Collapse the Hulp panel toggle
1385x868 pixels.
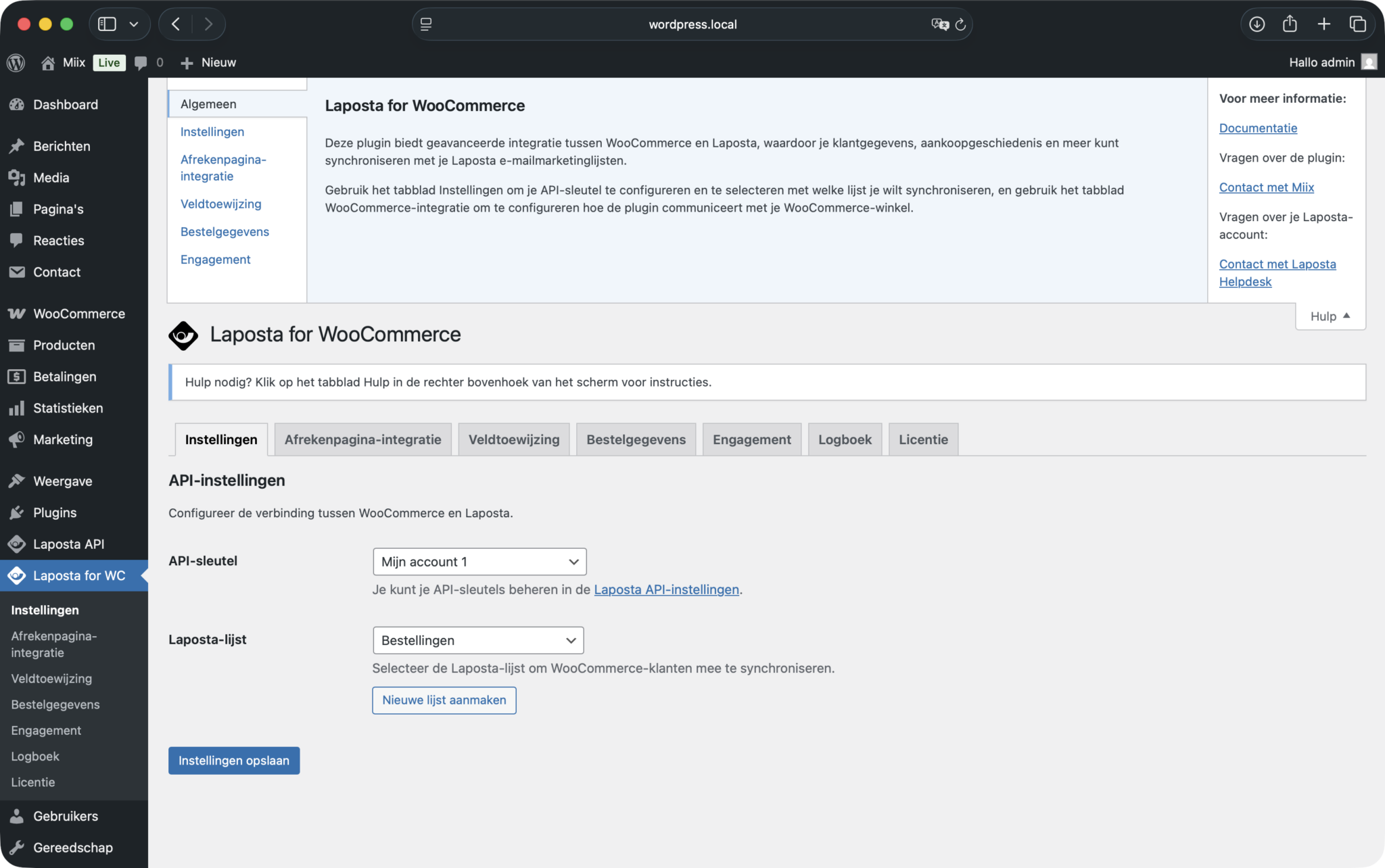(1330, 316)
